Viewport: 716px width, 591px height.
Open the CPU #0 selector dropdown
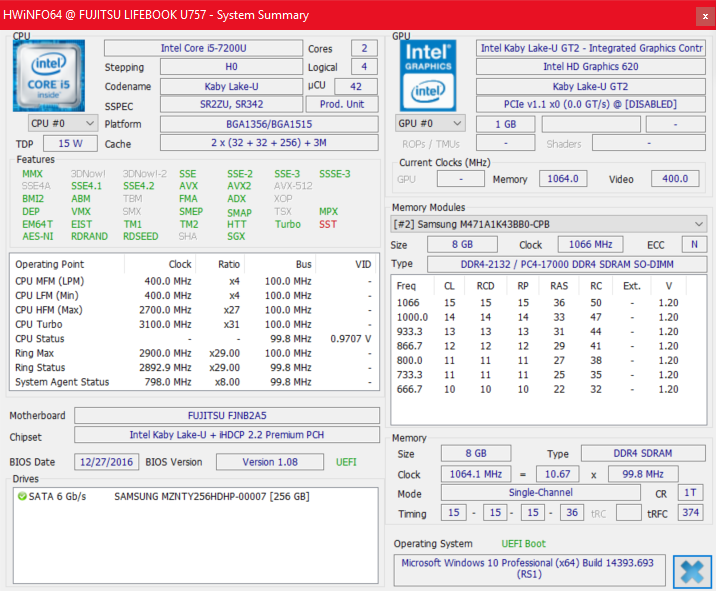(63, 123)
